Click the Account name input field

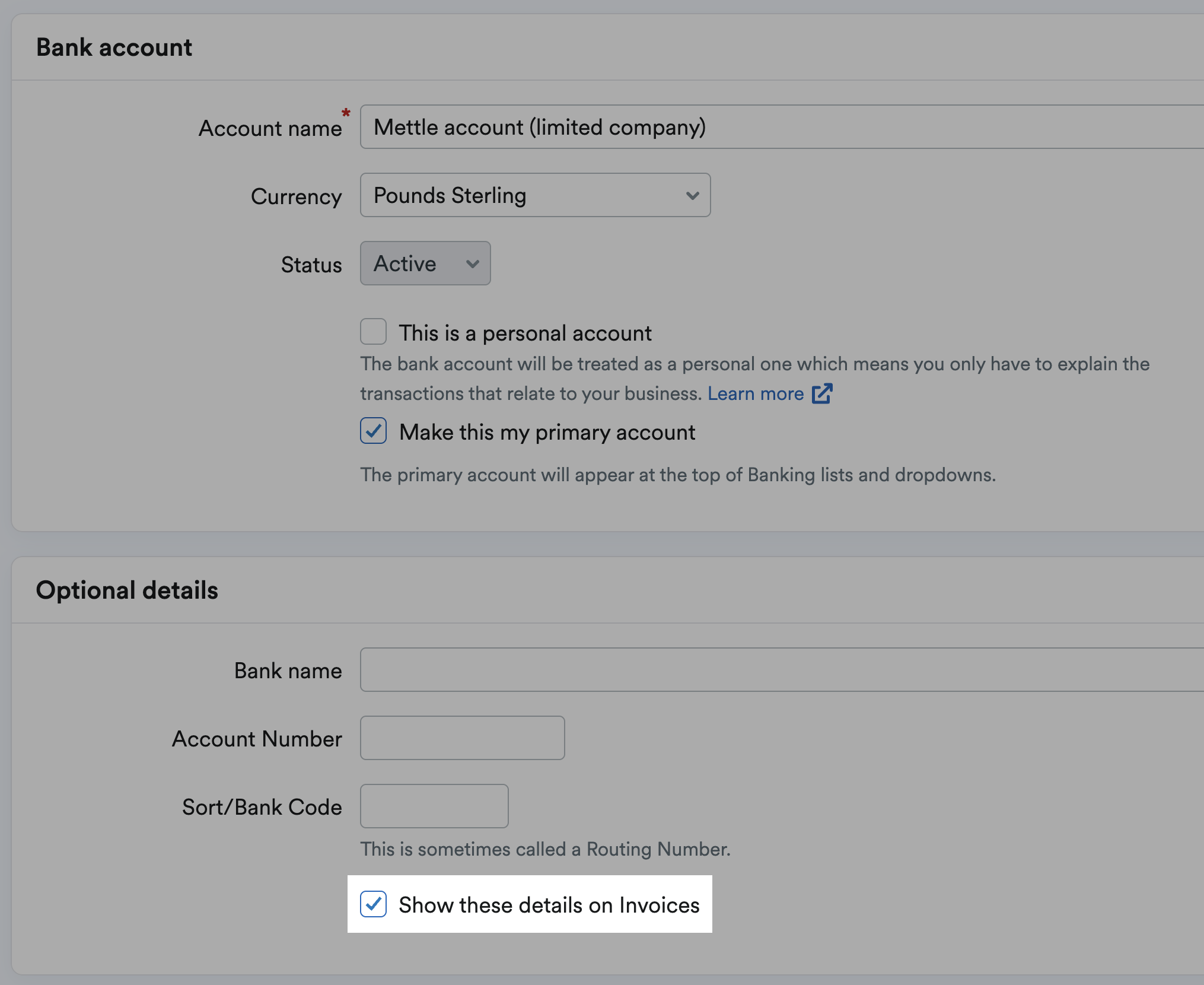782,127
